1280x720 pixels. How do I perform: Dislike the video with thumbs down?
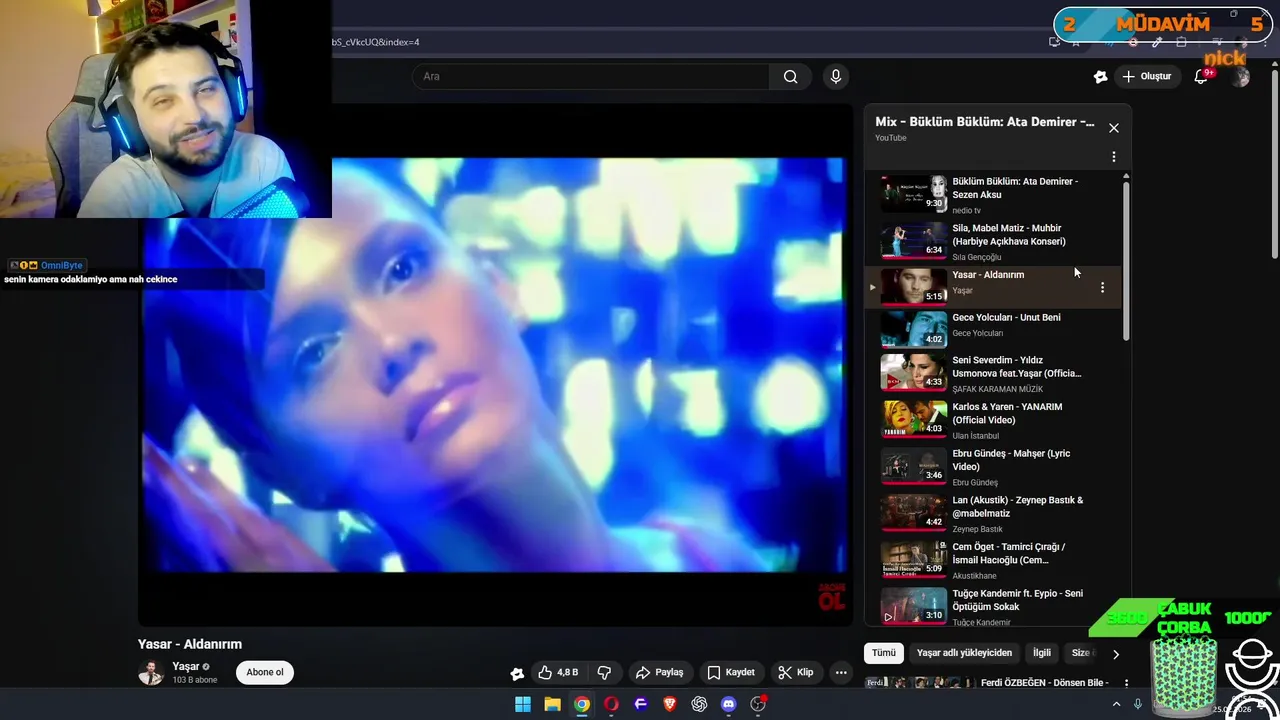click(604, 673)
